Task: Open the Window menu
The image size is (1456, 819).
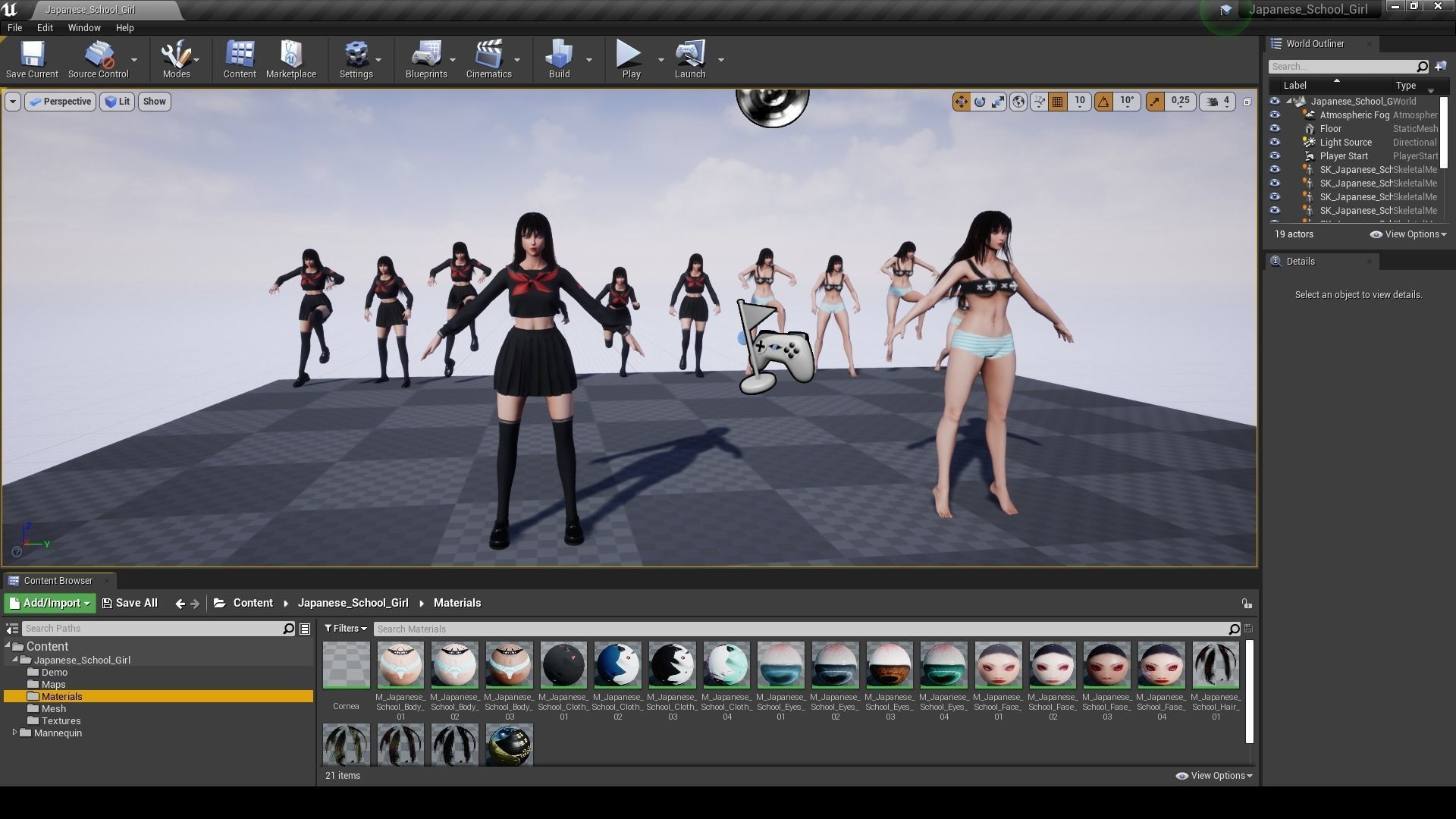Action: [83, 27]
